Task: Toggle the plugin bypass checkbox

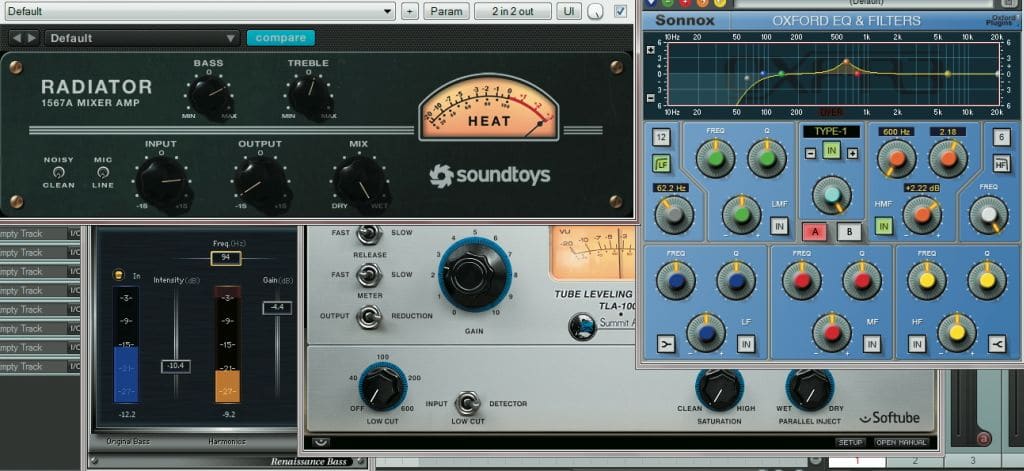Action: [x=620, y=11]
